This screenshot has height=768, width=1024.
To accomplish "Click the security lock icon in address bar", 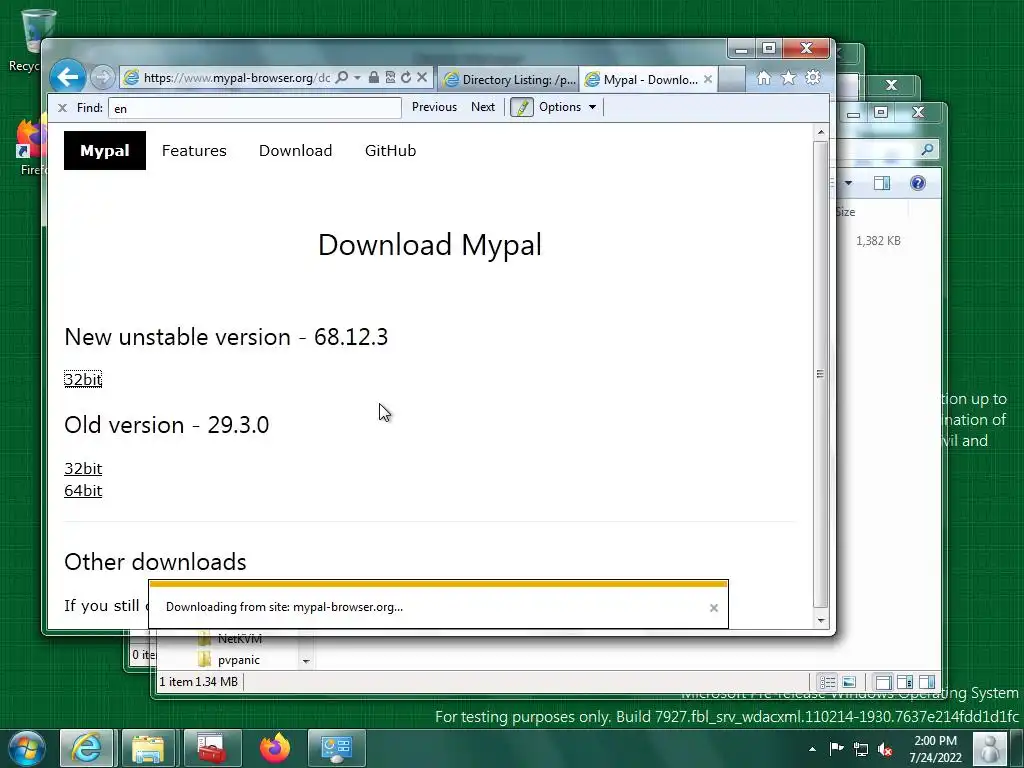I will point(374,78).
